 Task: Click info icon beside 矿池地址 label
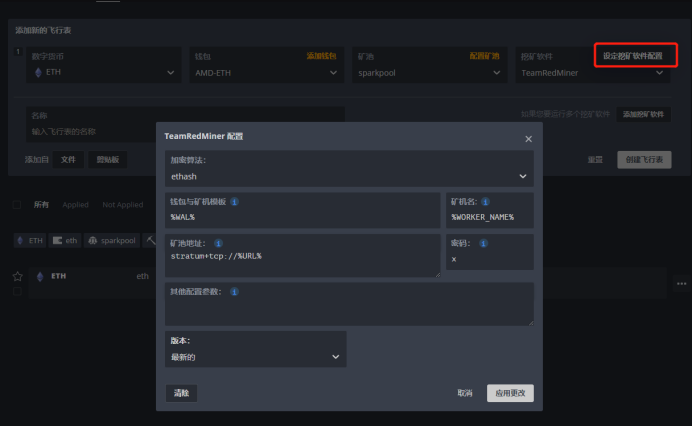pyautogui.click(x=218, y=242)
